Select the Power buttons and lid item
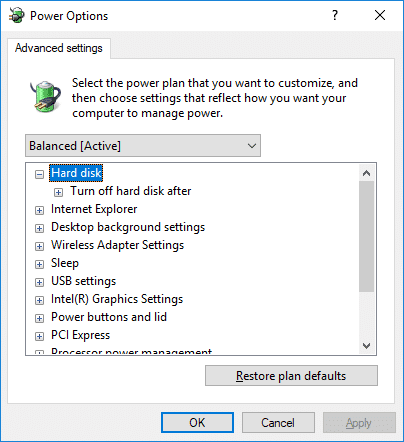The image size is (404, 442). click(109, 317)
